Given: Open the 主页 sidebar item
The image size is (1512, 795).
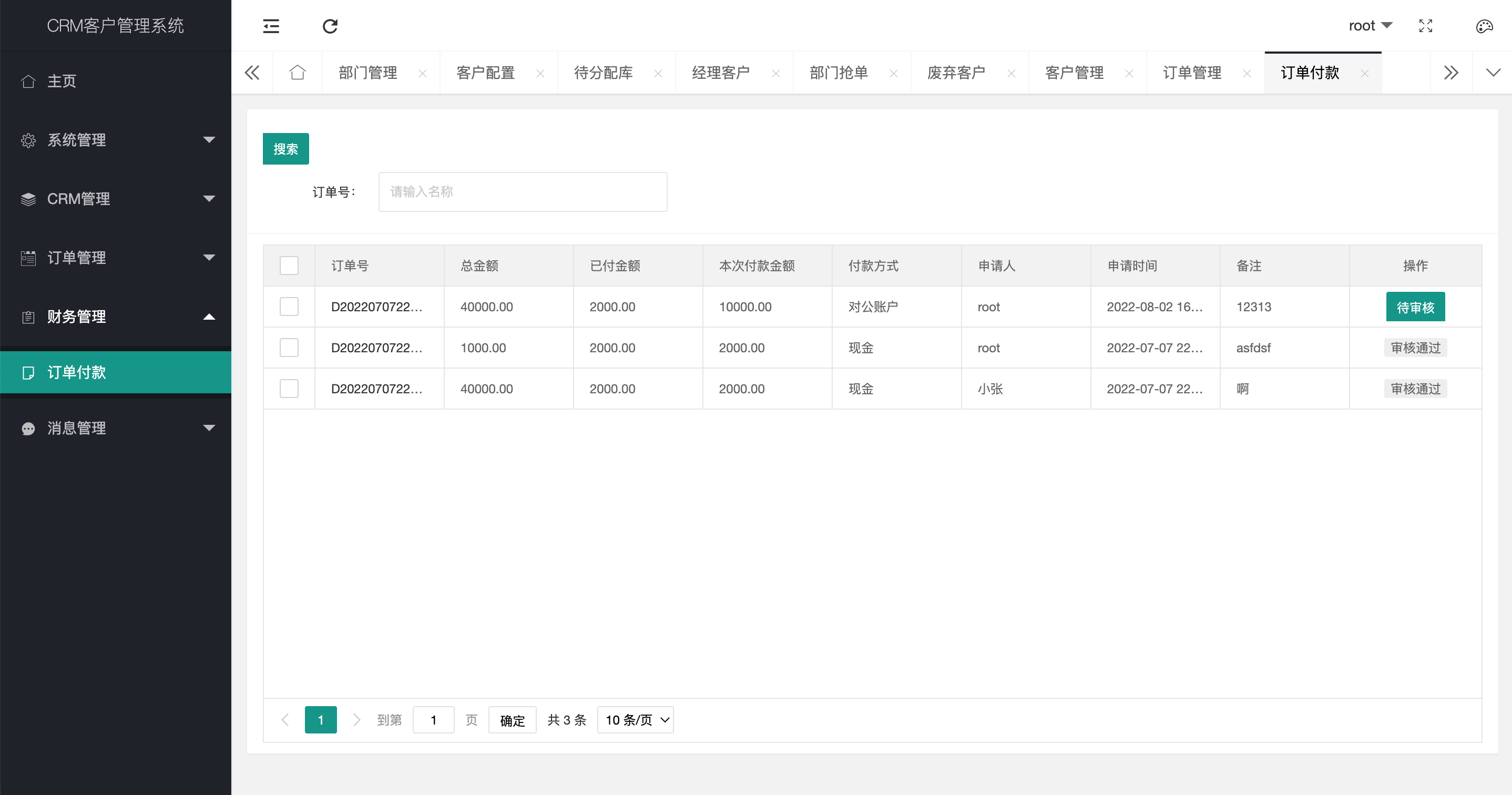Looking at the screenshot, I should [116, 81].
